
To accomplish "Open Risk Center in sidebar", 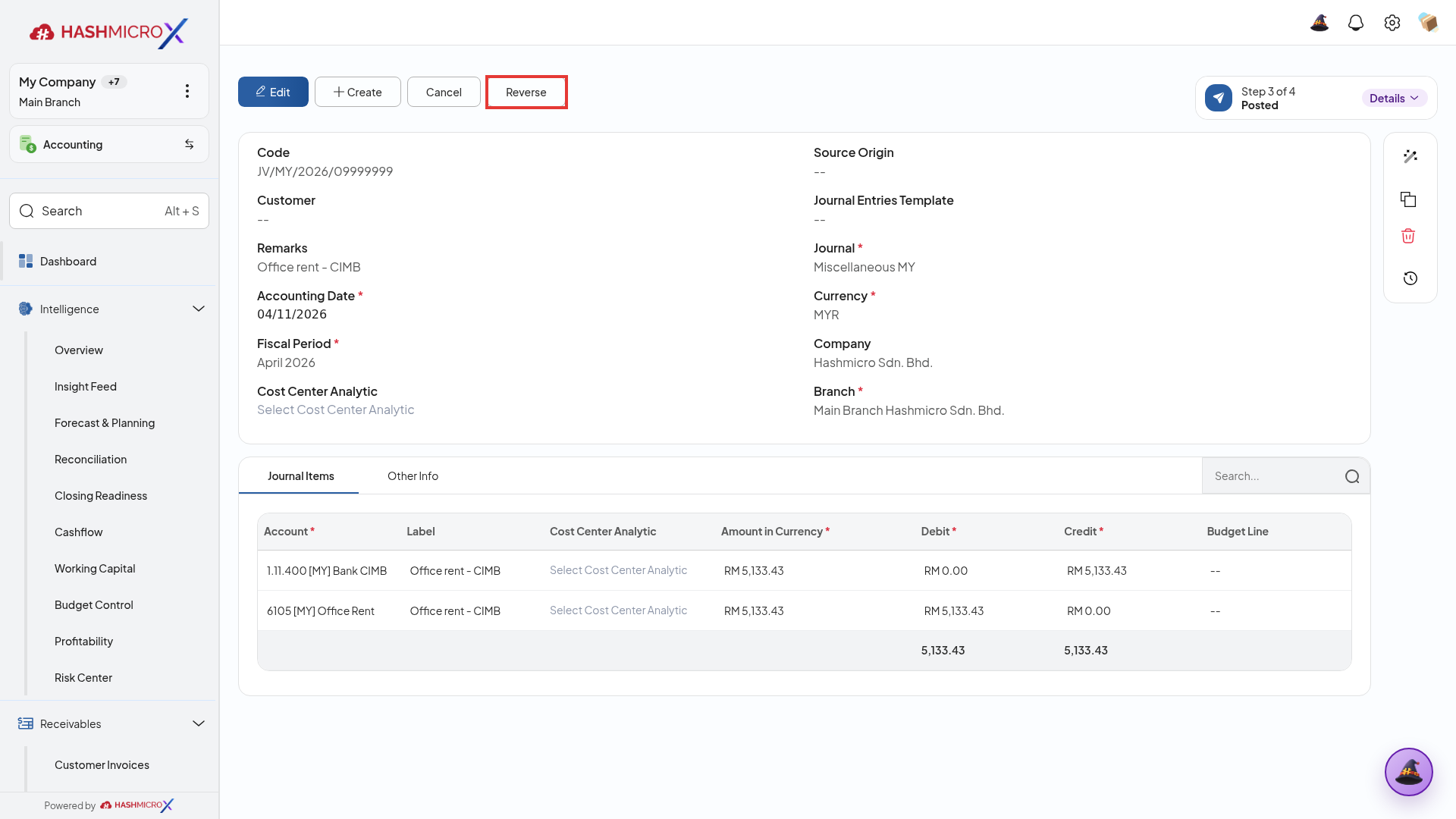I will 83,677.
